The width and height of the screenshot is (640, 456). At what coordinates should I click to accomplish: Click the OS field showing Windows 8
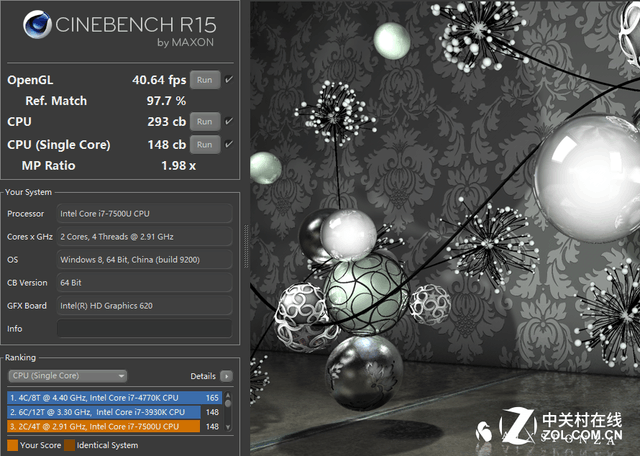point(144,259)
